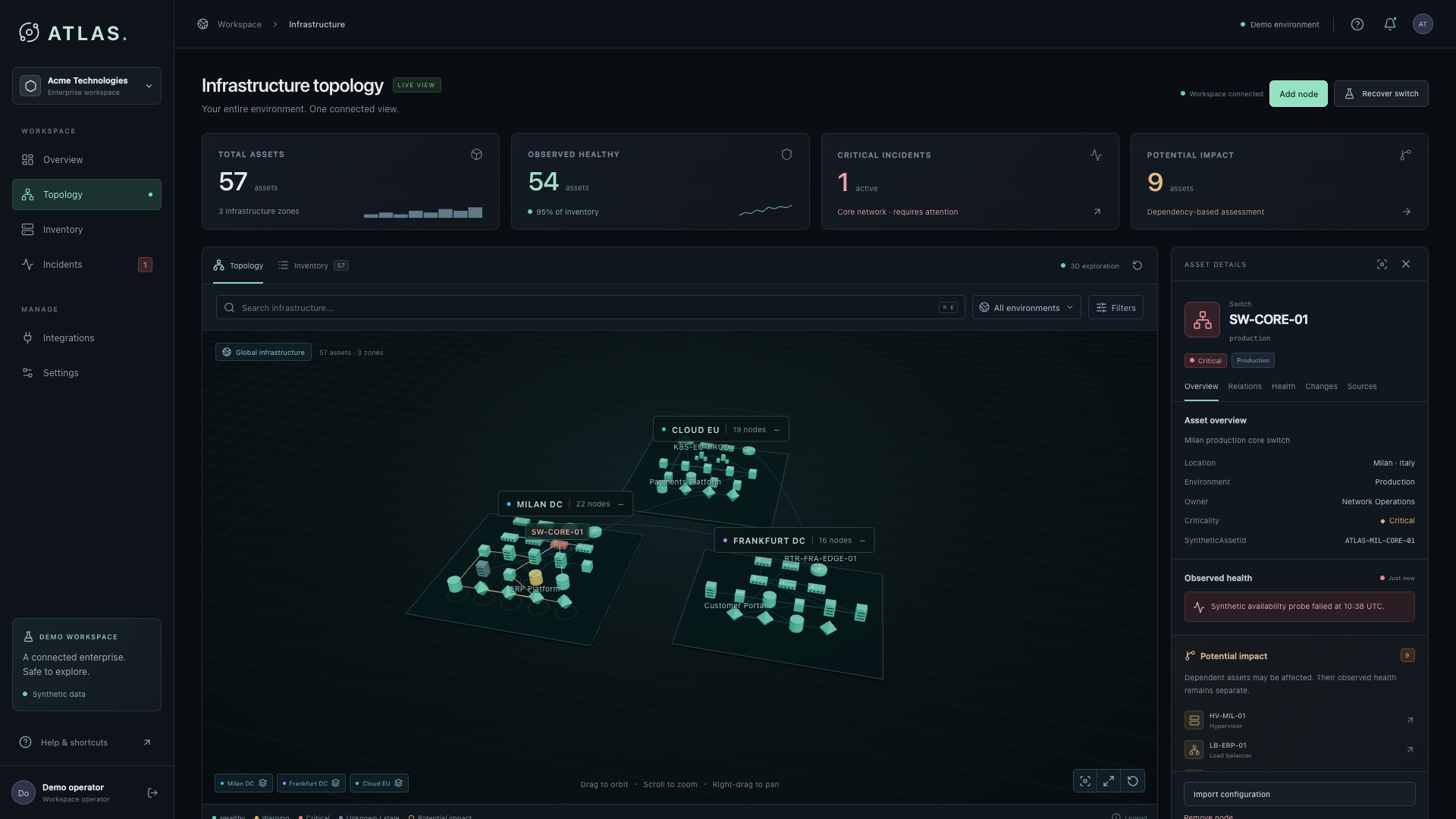Open the Filters panel
This screenshot has height=819, width=1456.
click(x=1116, y=308)
